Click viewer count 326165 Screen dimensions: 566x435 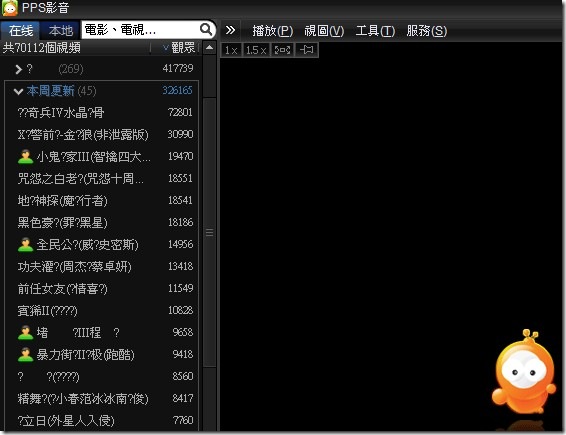point(177,90)
